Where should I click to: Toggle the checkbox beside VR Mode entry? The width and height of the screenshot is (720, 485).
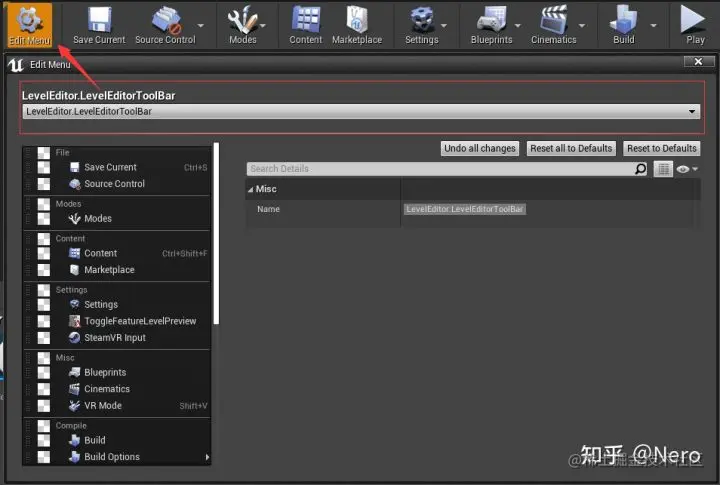[44, 406]
